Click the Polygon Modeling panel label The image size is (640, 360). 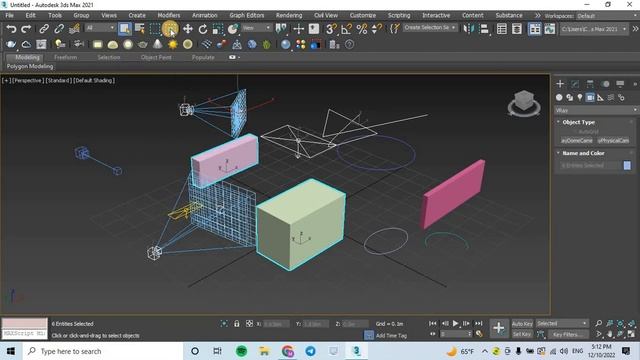tap(30, 66)
